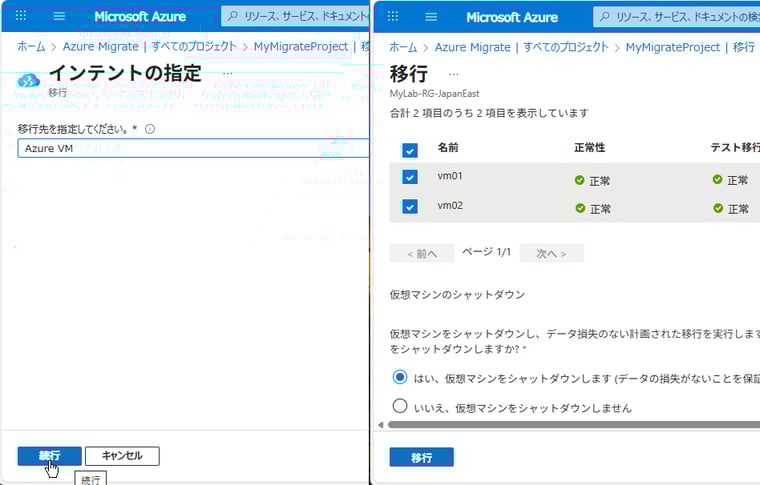The image size is (760, 485).
Task: Click the green health icon for vm02 正常性
Action: [x=580, y=208]
